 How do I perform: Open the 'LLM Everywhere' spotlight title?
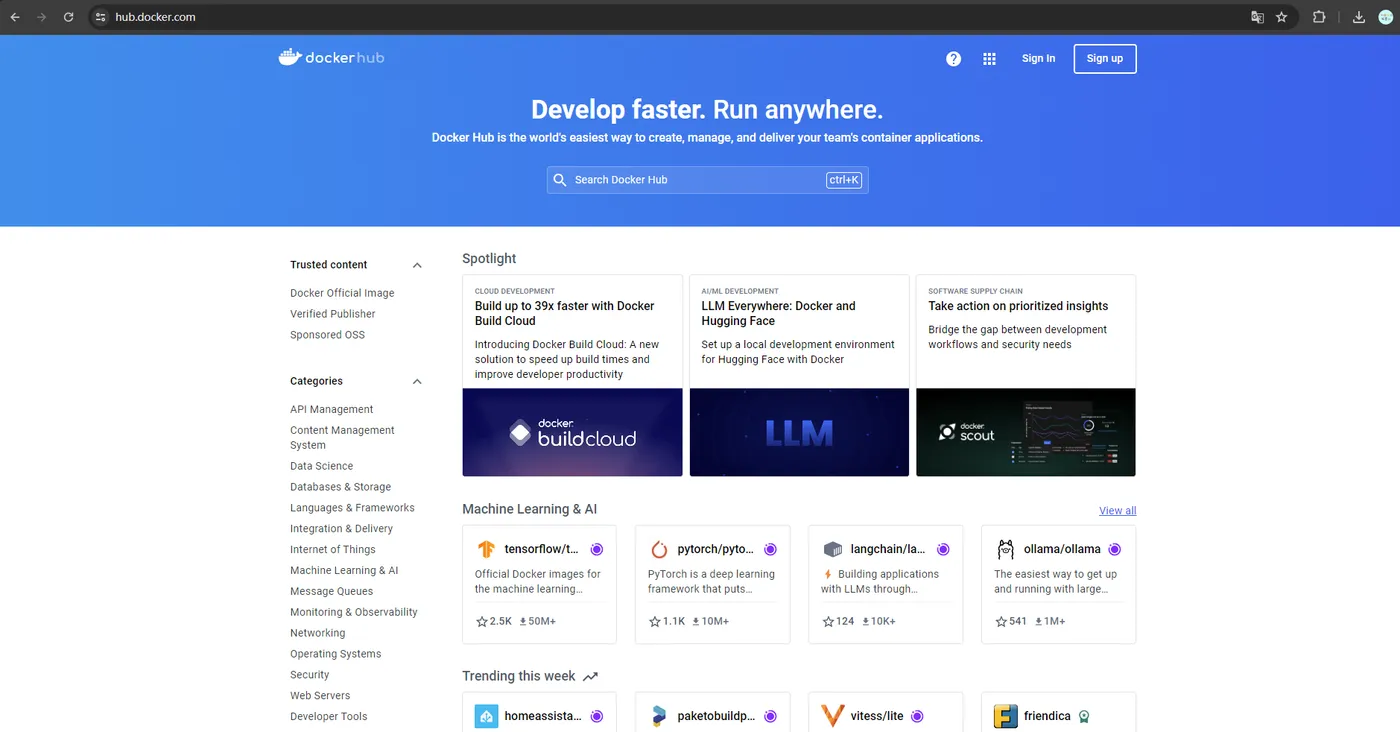[778, 314]
